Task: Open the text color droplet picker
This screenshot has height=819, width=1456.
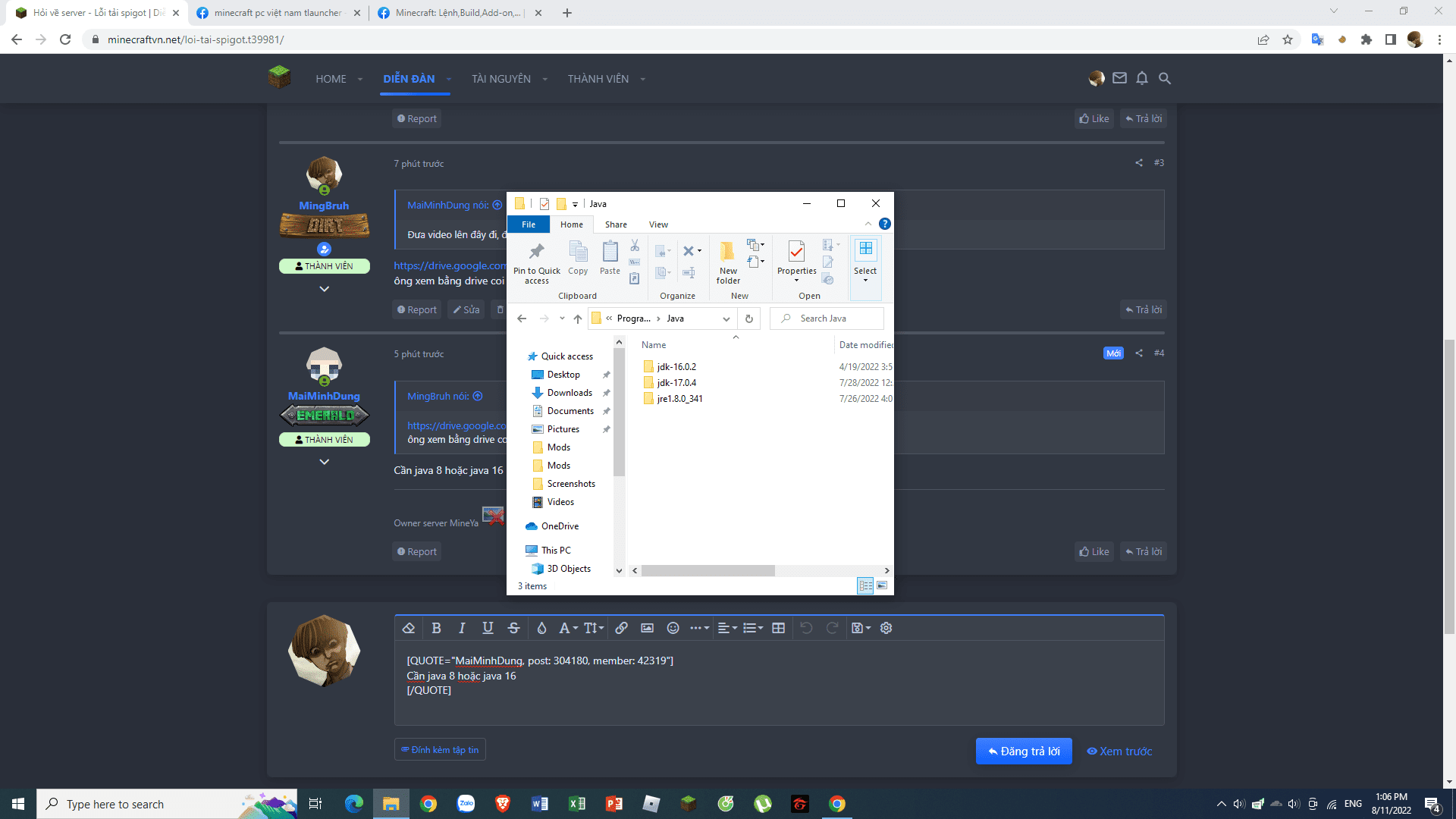Action: pyautogui.click(x=541, y=628)
